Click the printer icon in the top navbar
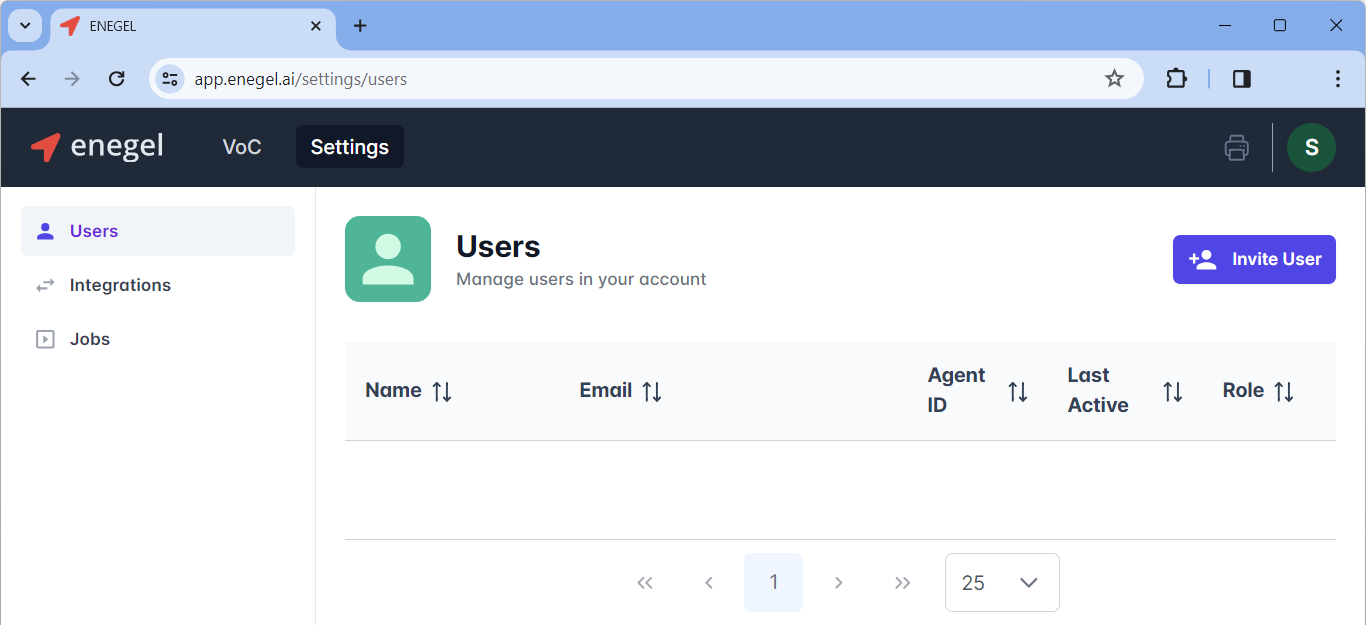Screen dimensions: 1368x625 [1236, 147]
